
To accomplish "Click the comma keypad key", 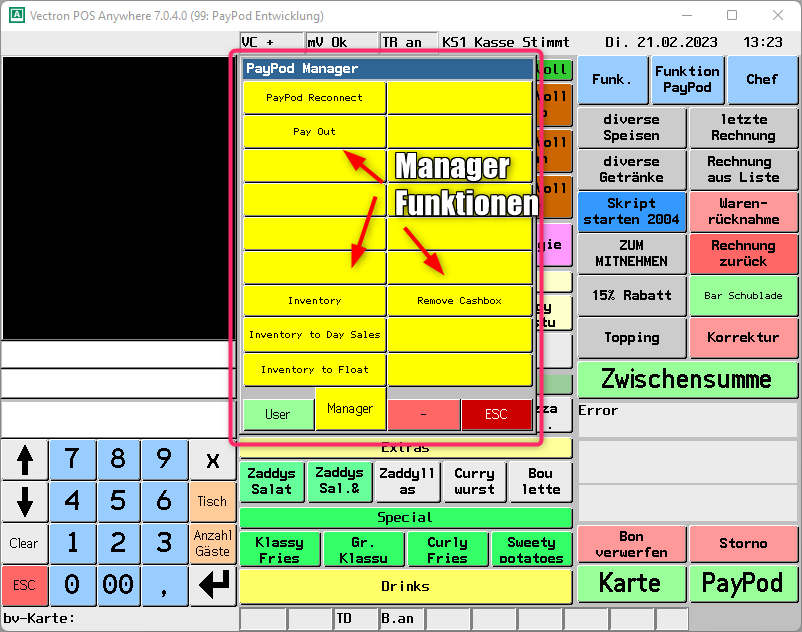I will tap(164, 585).
